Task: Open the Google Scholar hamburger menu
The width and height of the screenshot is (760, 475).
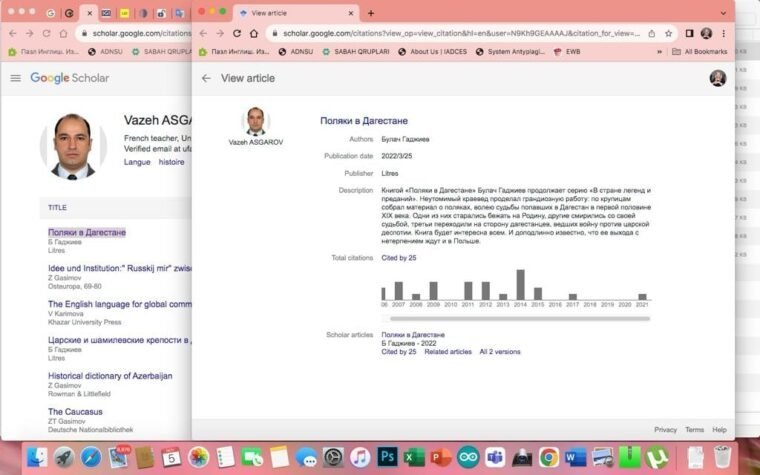Action: [15, 78]
